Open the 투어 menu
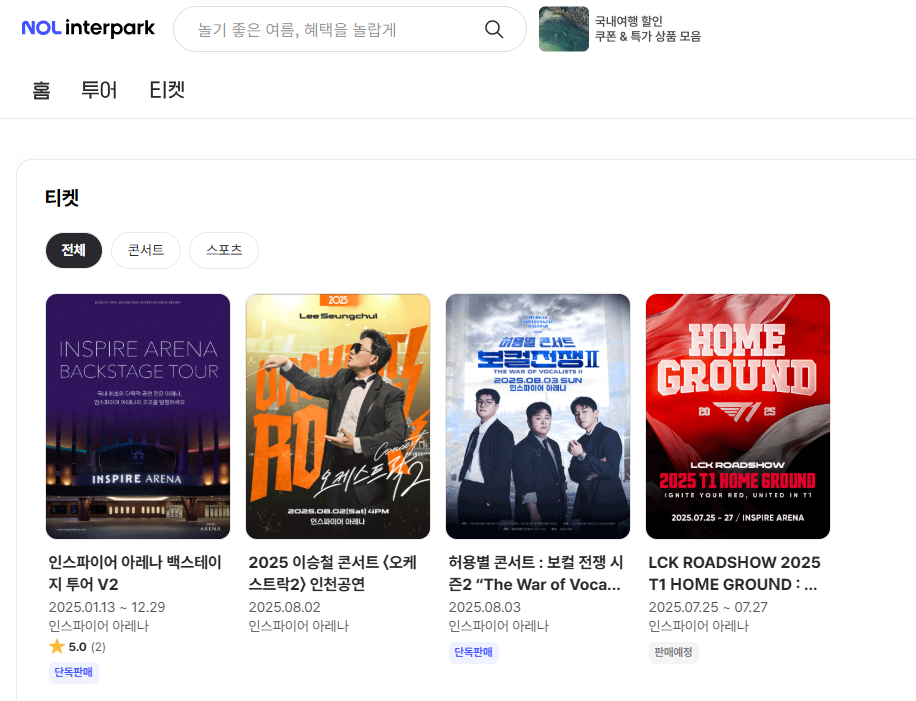Screen dimensions: 916x701 pos(99,91)
